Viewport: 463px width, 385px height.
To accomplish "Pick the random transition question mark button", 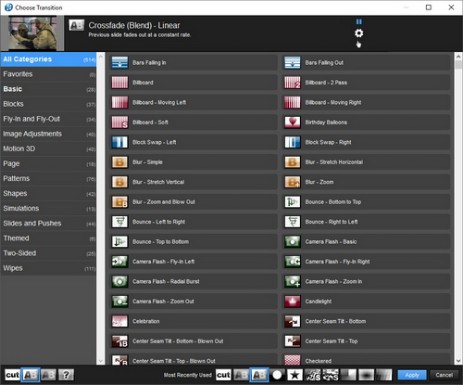I will click(x=66, y=375).
